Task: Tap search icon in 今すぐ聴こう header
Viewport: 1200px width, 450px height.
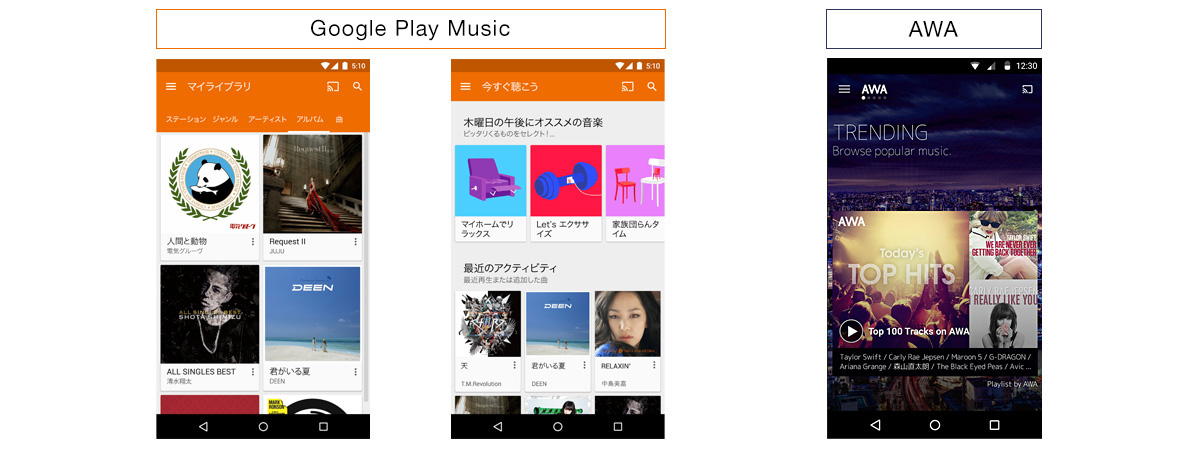Action: [x=652, y=87]
